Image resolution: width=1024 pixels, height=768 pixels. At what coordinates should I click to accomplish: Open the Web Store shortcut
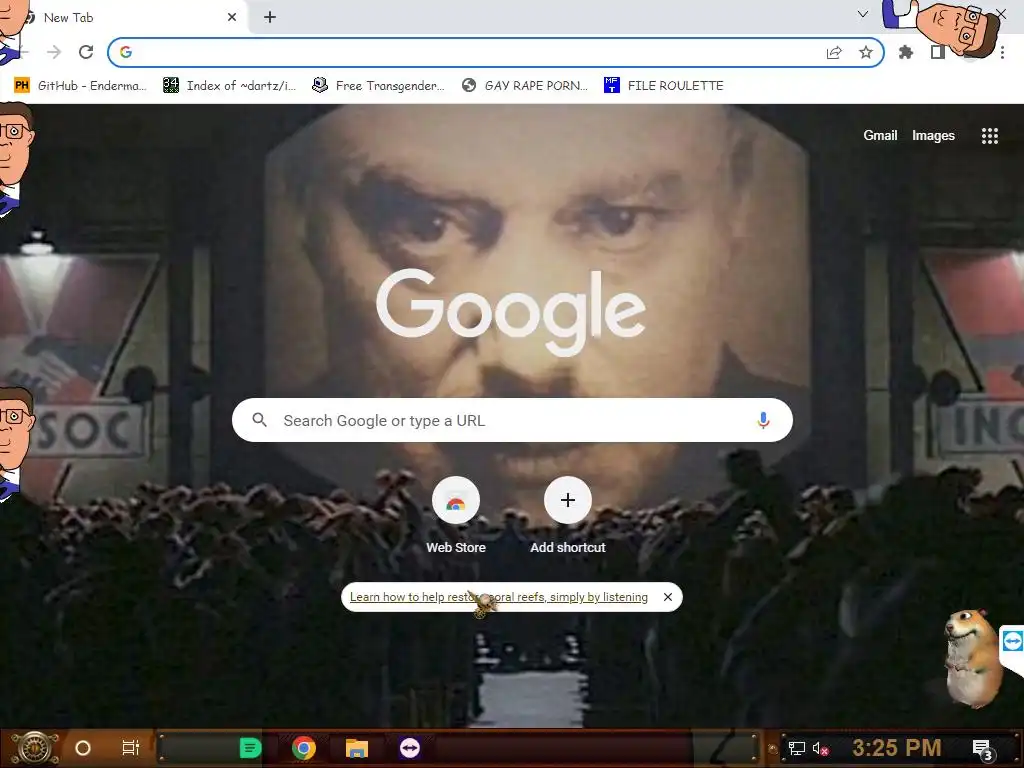coord(456,516)
